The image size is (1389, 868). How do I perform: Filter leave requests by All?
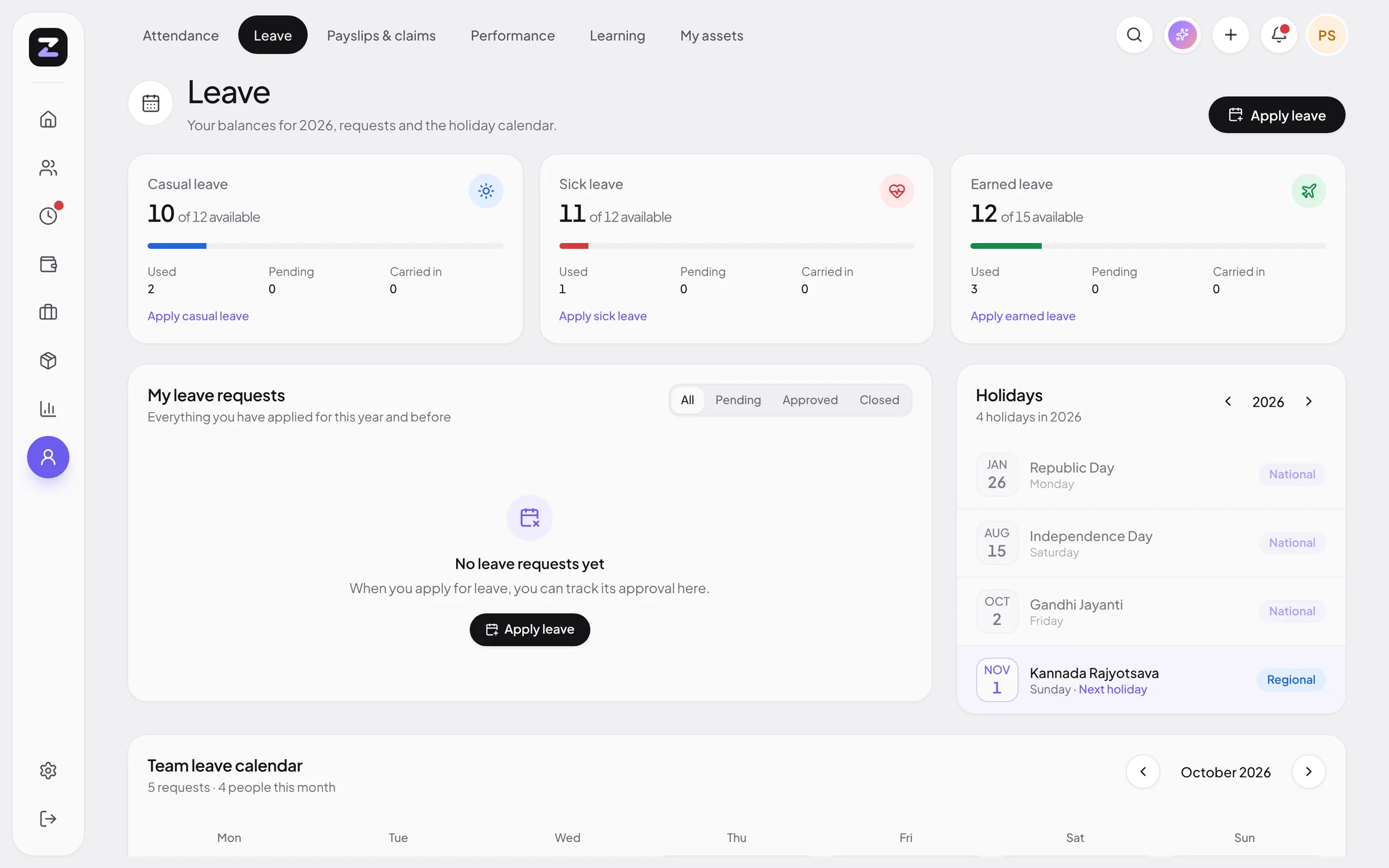[688, 400]
